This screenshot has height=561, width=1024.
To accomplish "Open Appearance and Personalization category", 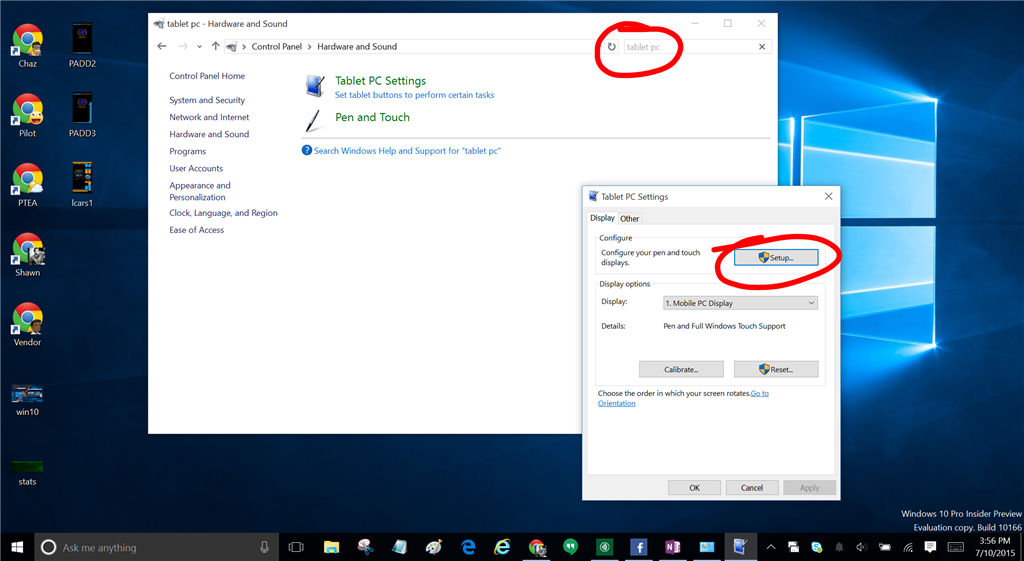I will 200,191.
